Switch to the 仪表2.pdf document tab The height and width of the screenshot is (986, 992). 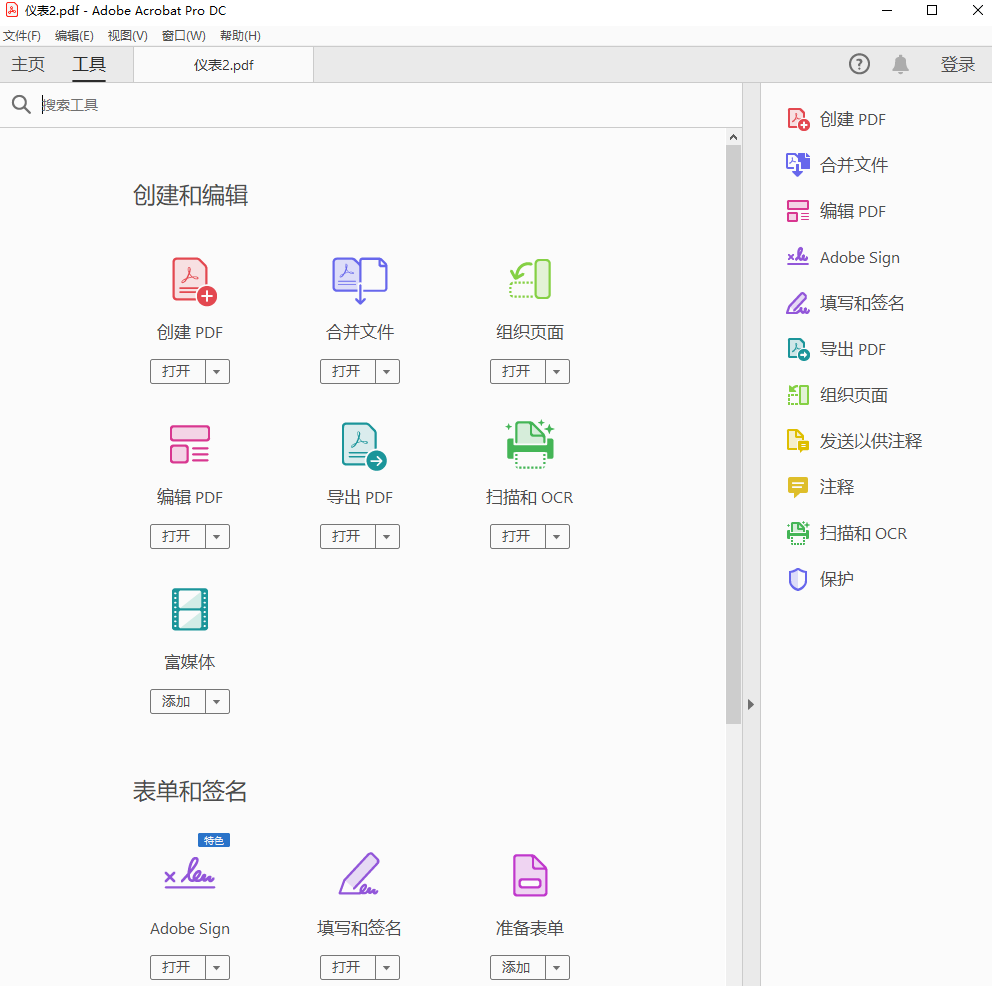click(x=223, y=65)
